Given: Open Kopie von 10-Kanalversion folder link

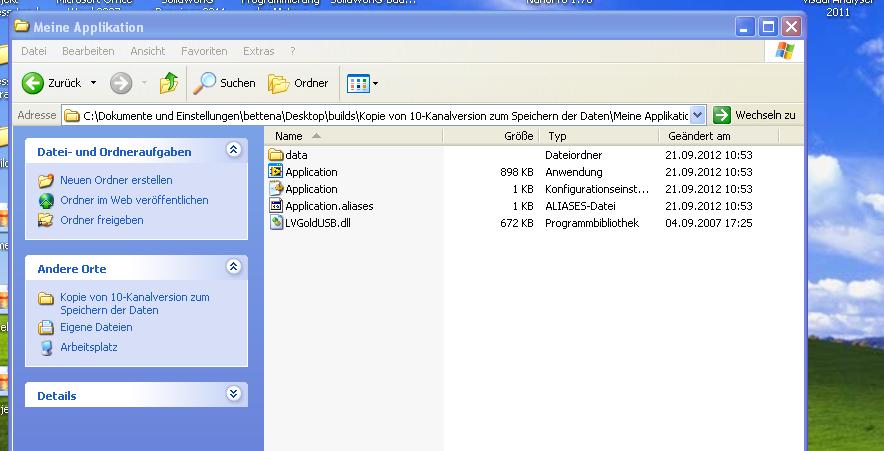Looking at the screenshot, I should click(135, 303).
